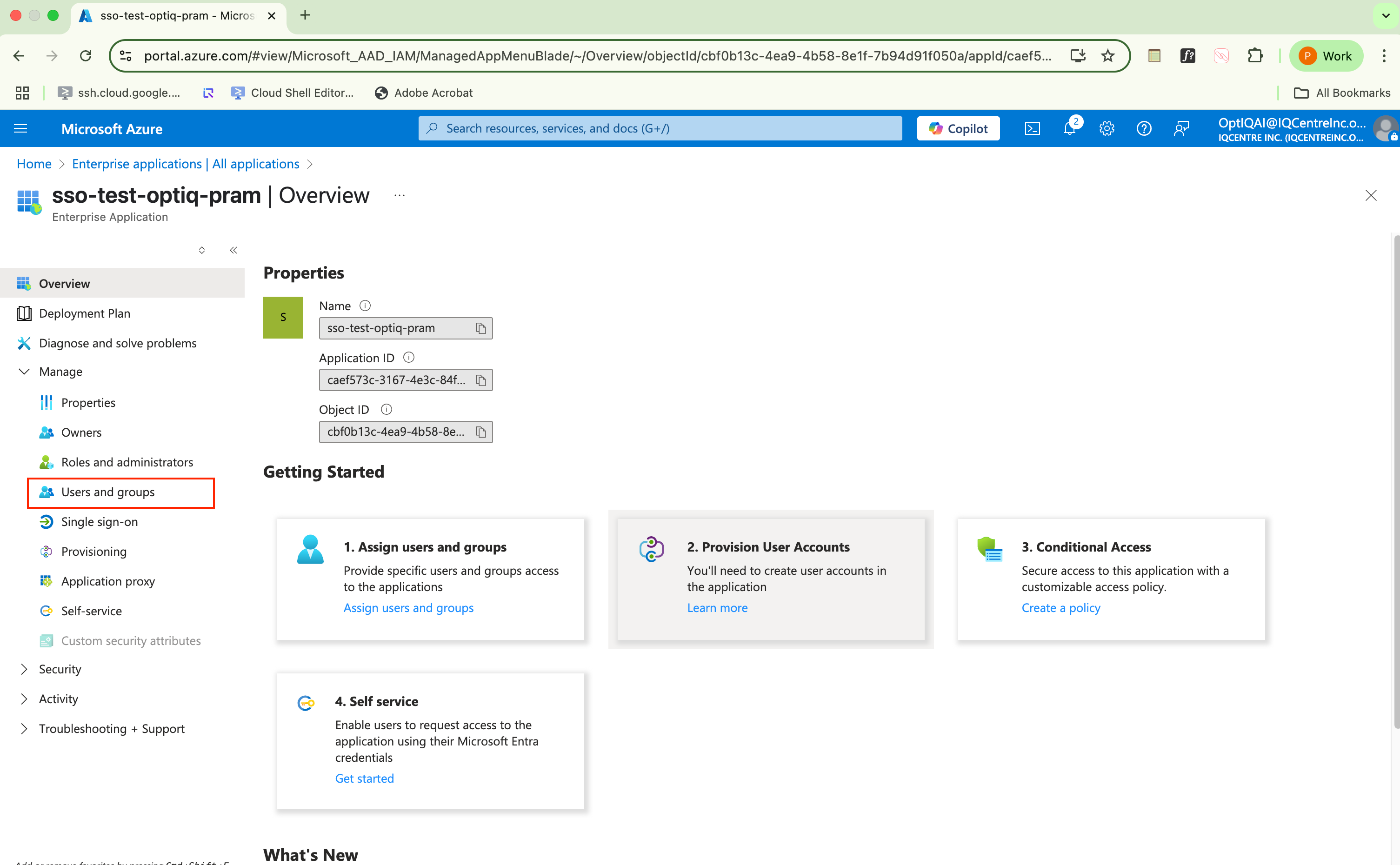Open the portal Settings gear
The width and height of the screenshot is (1400, 865).
coord(1107,129)
